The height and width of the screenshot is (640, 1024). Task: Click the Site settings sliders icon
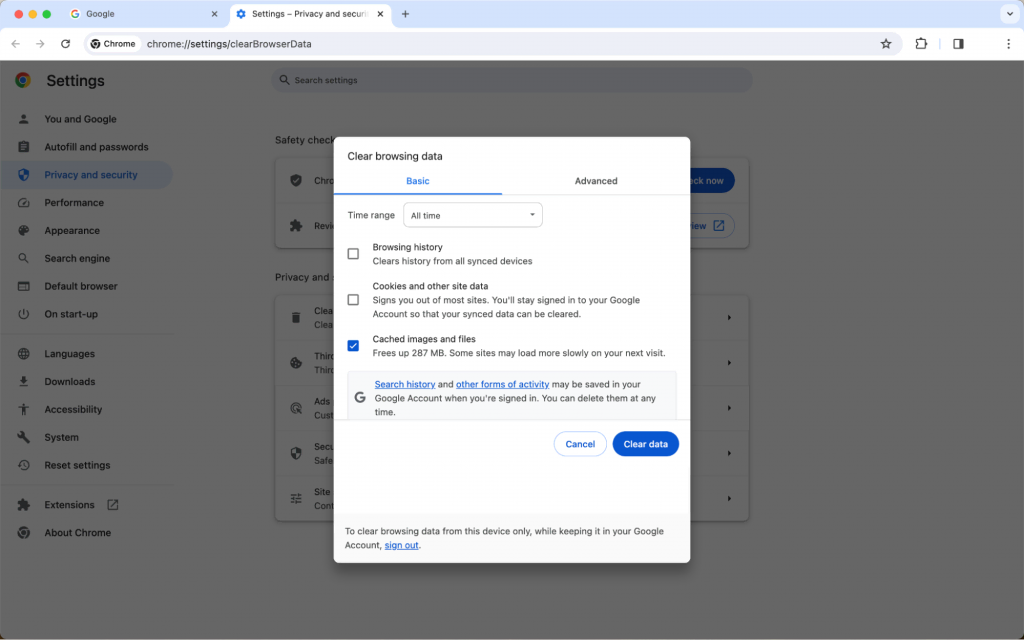click(296, 498)
